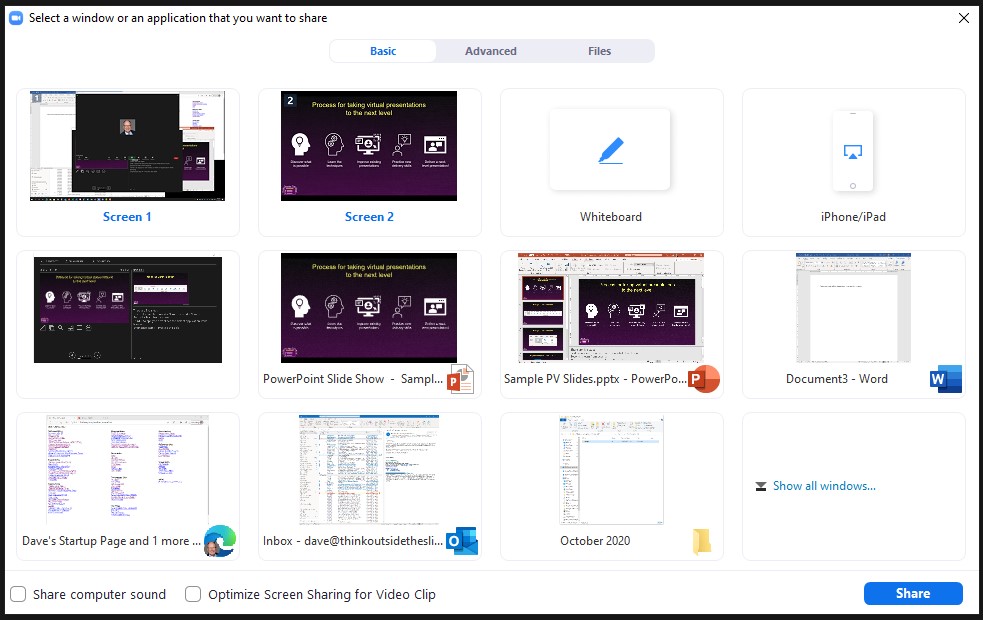Select Screen 1 thumbnail to share
This screenshot has height=620, width=983.
[x=127, y=146]
